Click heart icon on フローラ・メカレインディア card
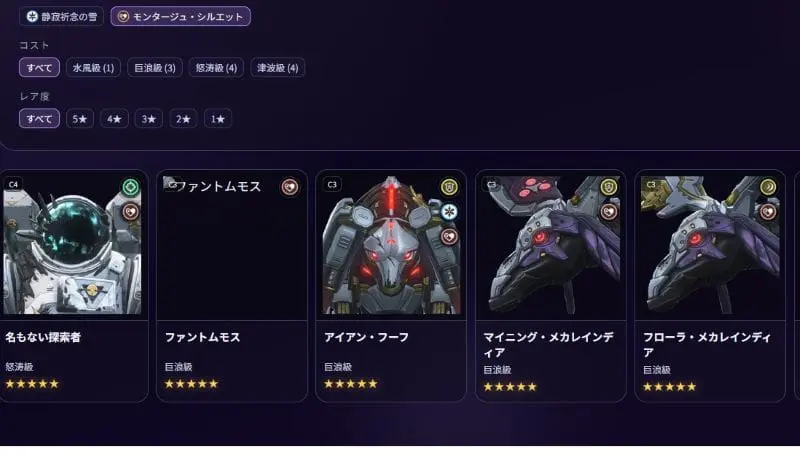 point(768,212)
